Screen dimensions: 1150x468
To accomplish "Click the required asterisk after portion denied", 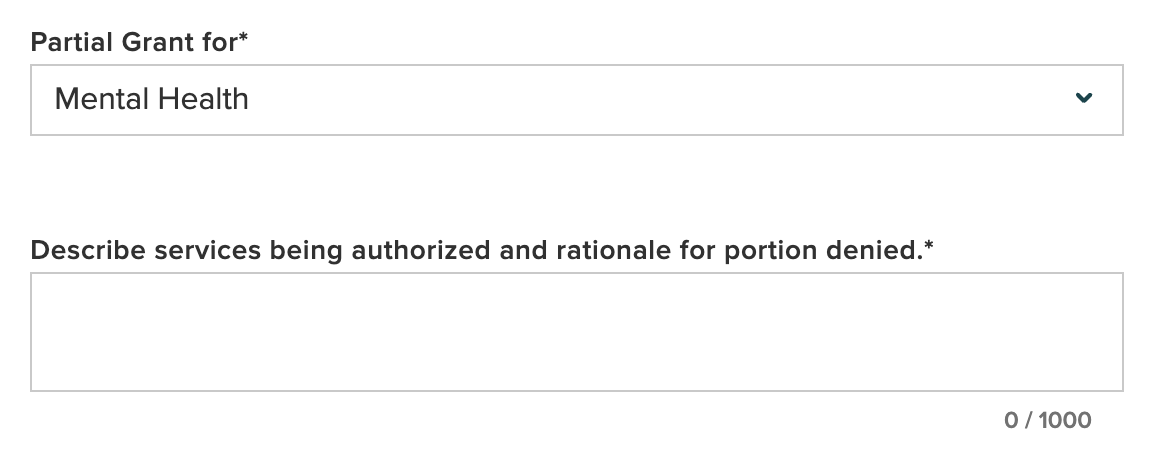I will 928,247.
